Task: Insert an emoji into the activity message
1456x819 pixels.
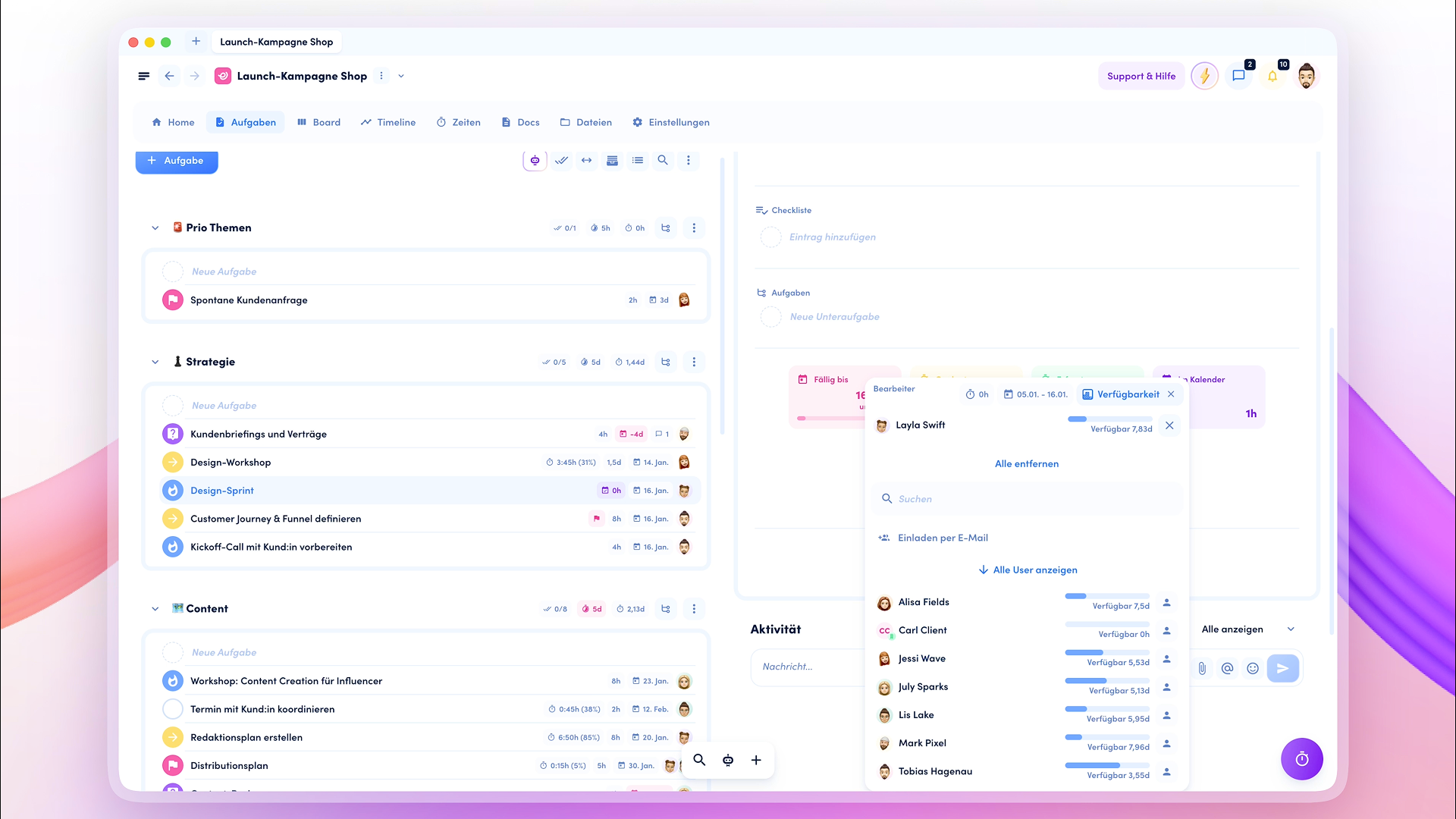Action: 1252,668
